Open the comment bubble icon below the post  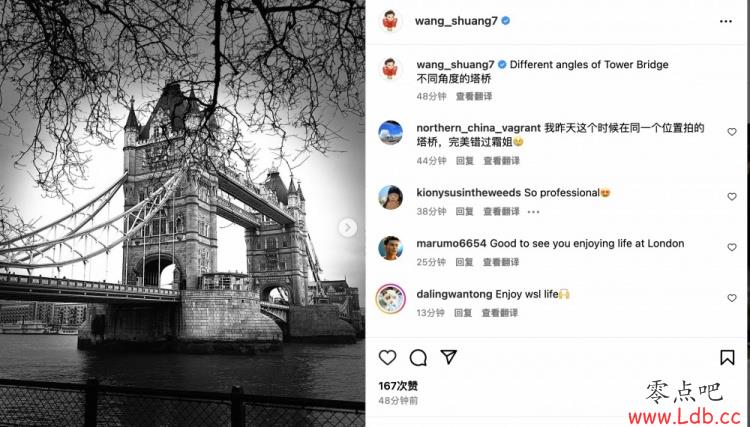pos(418,357)
